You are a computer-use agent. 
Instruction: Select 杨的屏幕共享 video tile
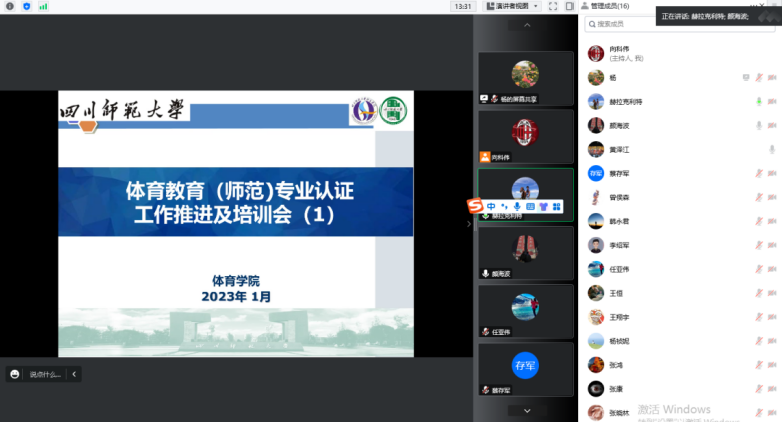point(526,78)
